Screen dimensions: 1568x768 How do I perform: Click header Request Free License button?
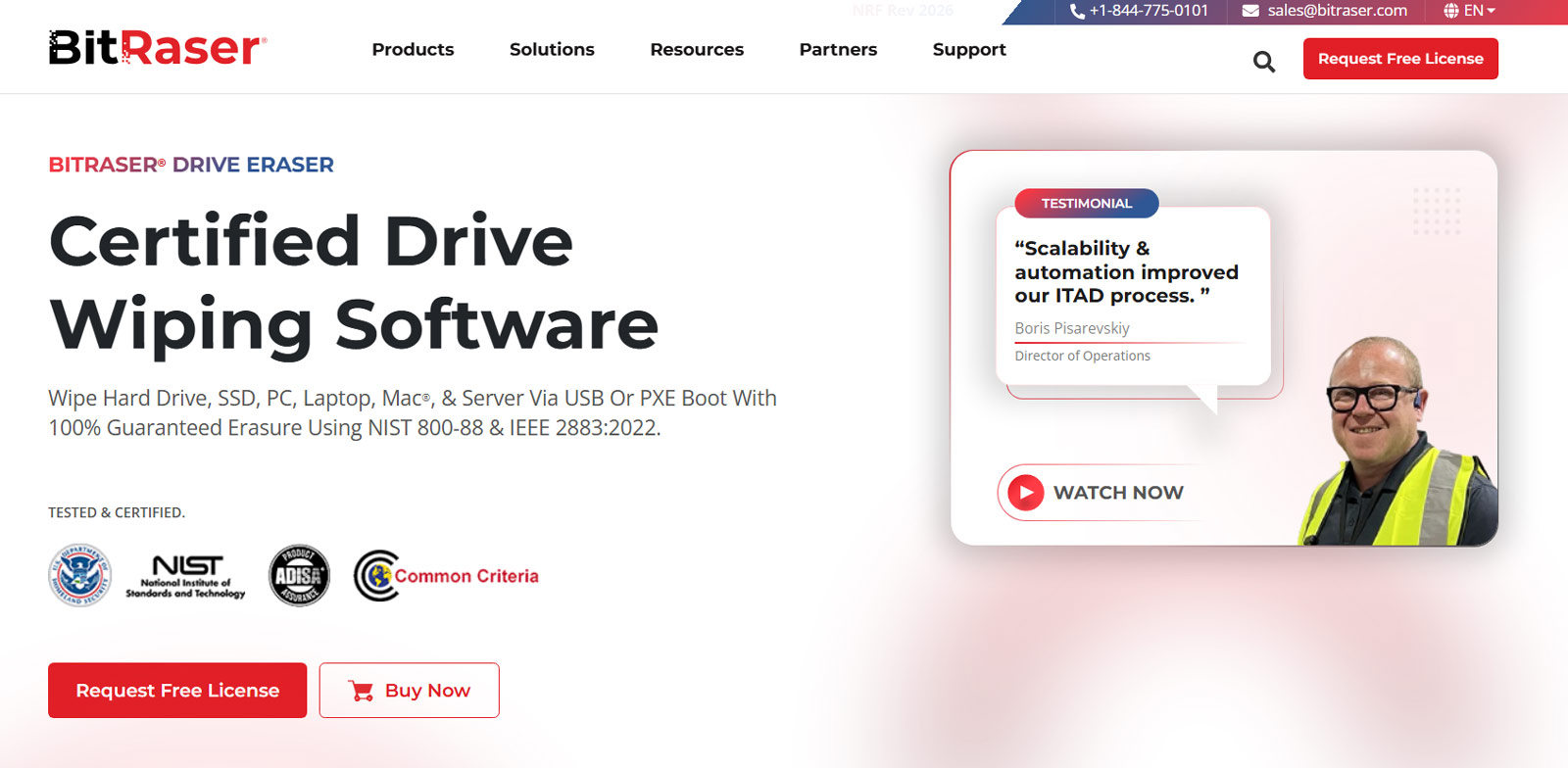click(x=1400, y=59)
